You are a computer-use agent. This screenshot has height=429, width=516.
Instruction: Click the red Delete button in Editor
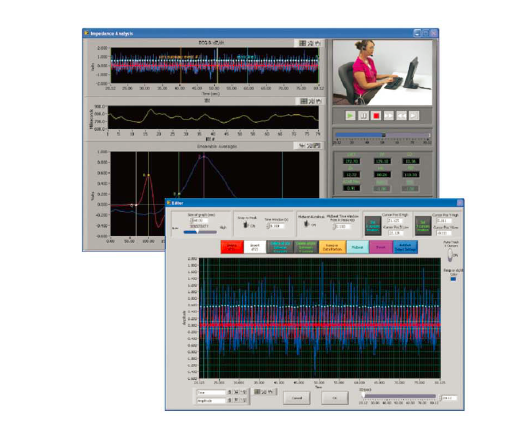pyautogui.click(x=232, y=247)
